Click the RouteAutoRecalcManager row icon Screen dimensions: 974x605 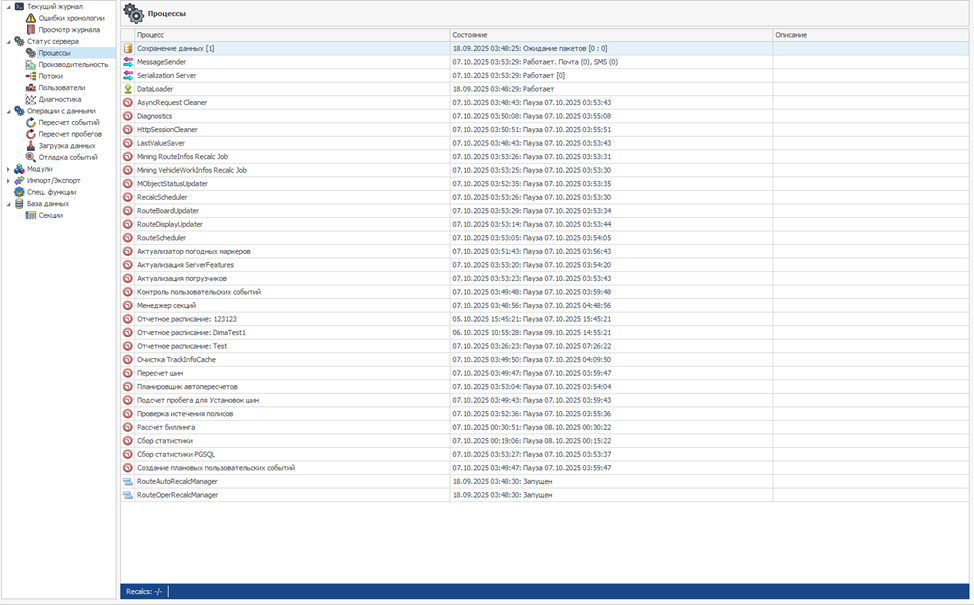(128, 481)
